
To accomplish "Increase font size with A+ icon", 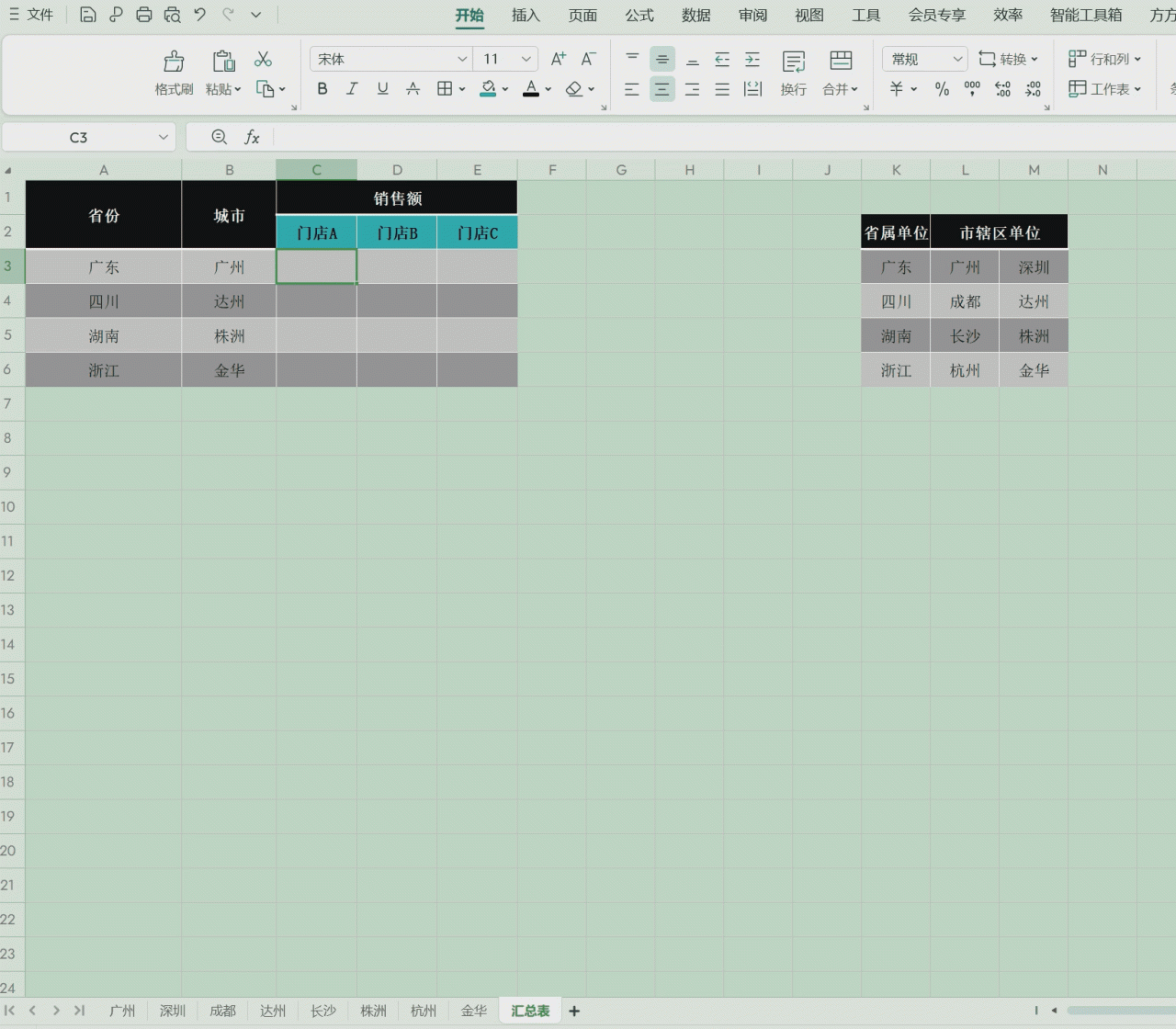I will tap(558, 59).
